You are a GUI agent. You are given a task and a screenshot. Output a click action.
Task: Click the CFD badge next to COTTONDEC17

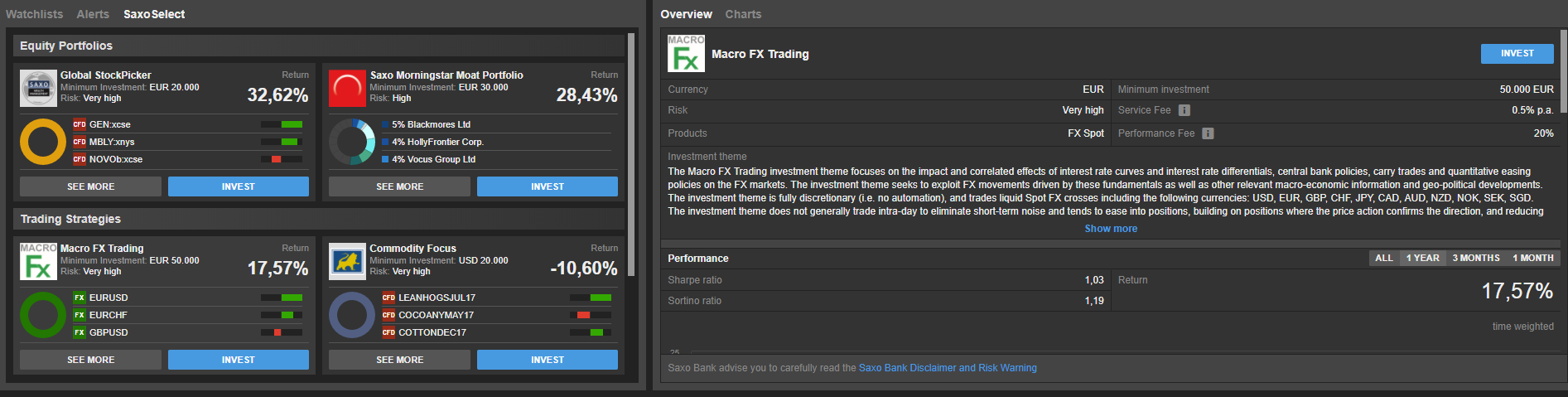click(388, 332)
